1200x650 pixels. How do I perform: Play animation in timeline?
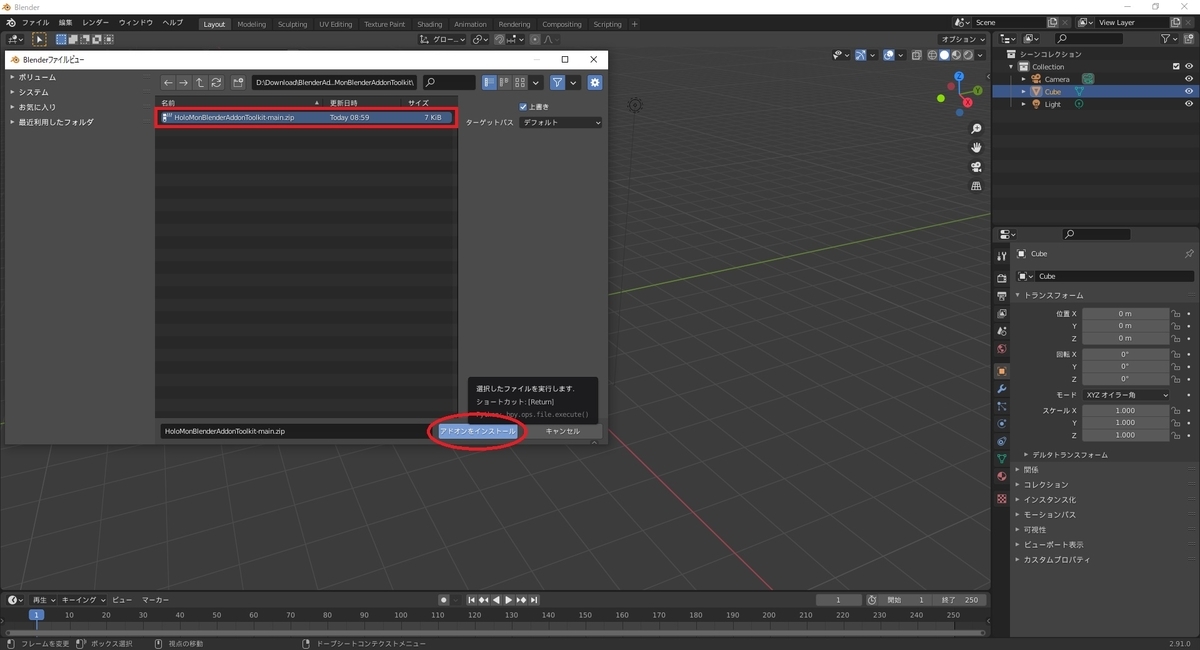(x=508, y=600)
